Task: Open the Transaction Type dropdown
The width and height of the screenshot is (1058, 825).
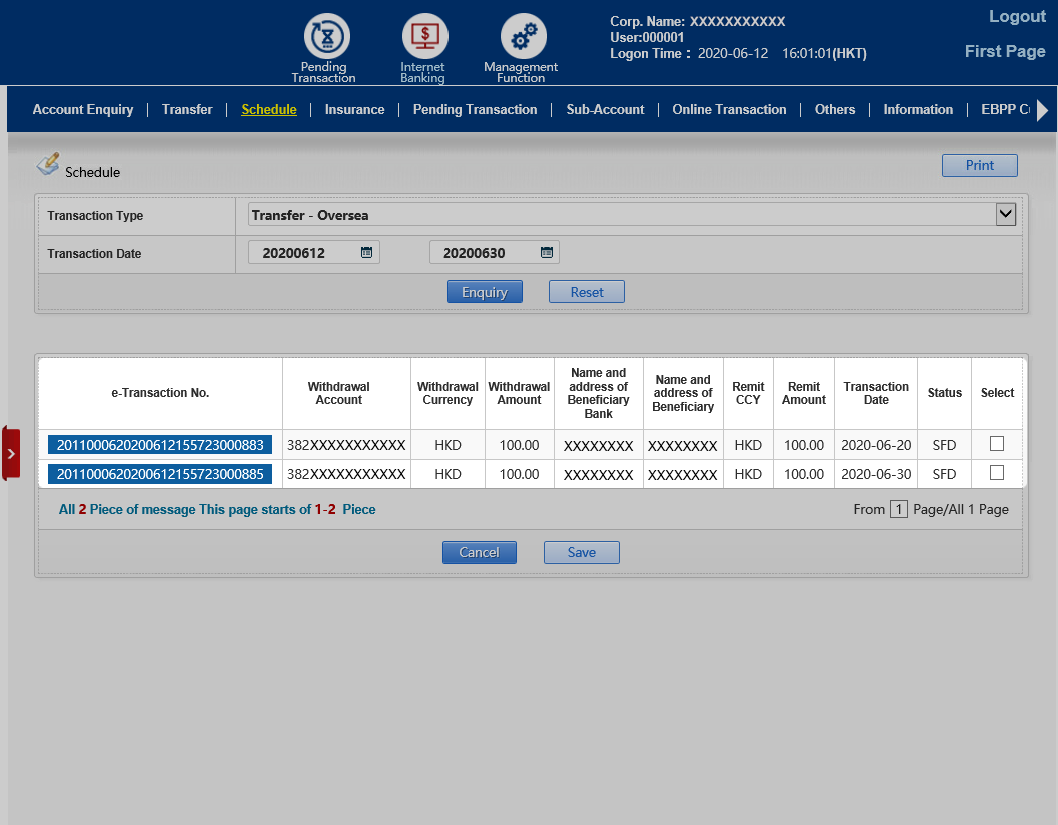Action: (x=1005, y=214)
